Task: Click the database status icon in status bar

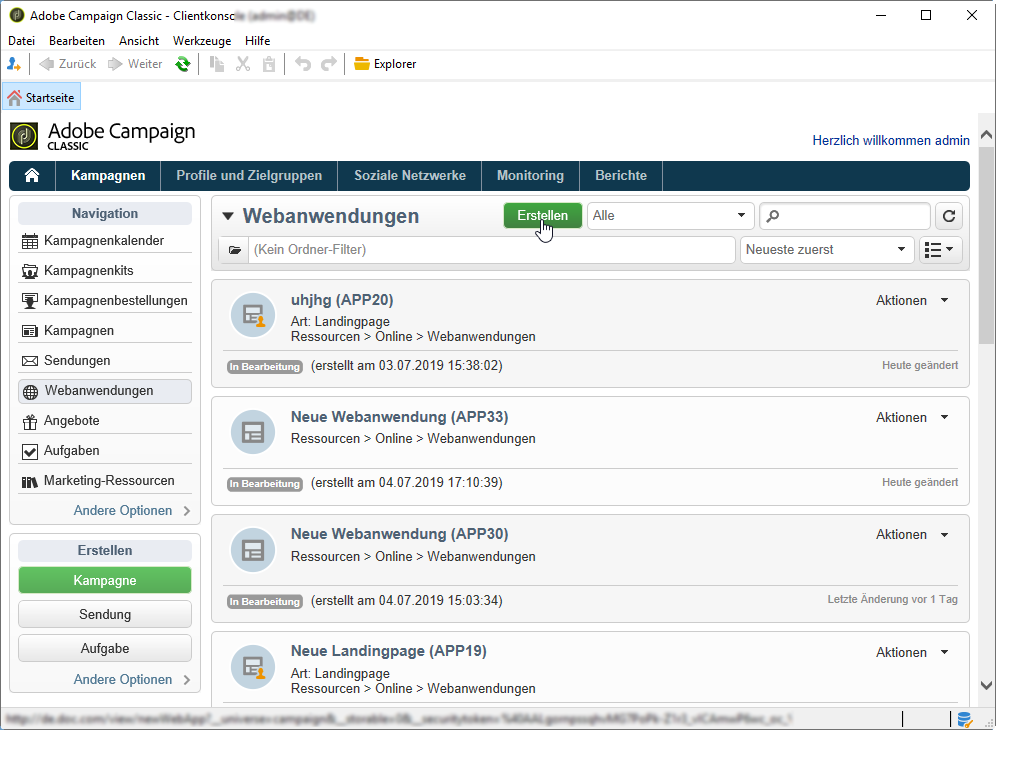Action: [x=964, y=720]
